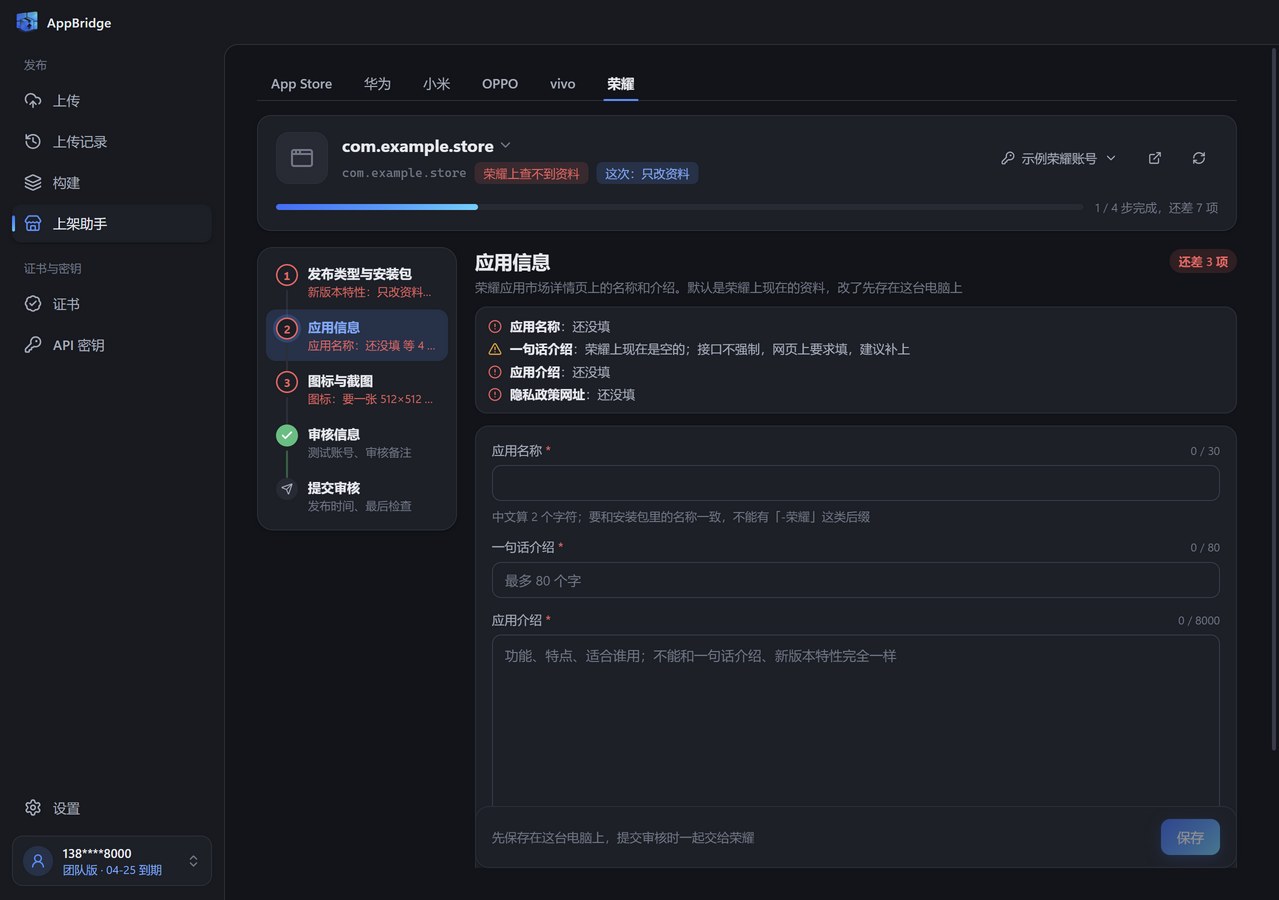Click the user avatar icon

click(38, 861)
